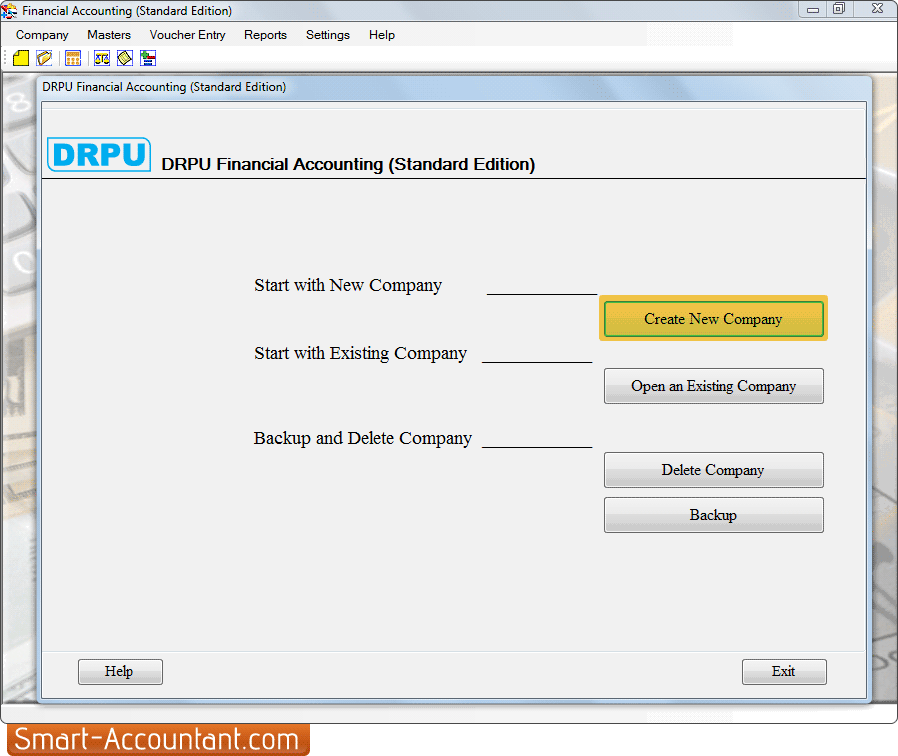898x756 pixels.
Task: Restore down the Financial Accounting window
Action: pos(839,9)
